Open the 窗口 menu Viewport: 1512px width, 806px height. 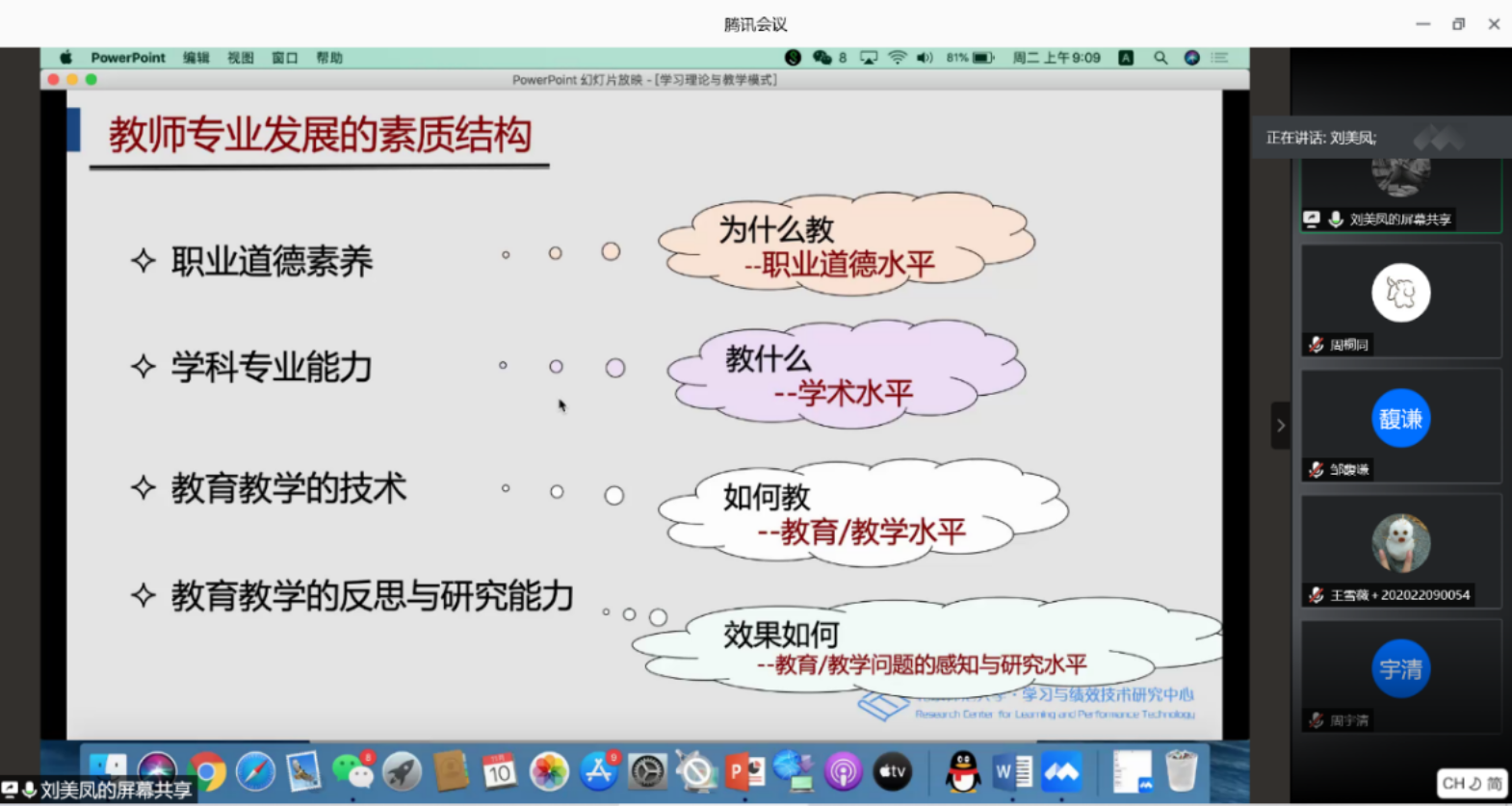tap(284, 58)
